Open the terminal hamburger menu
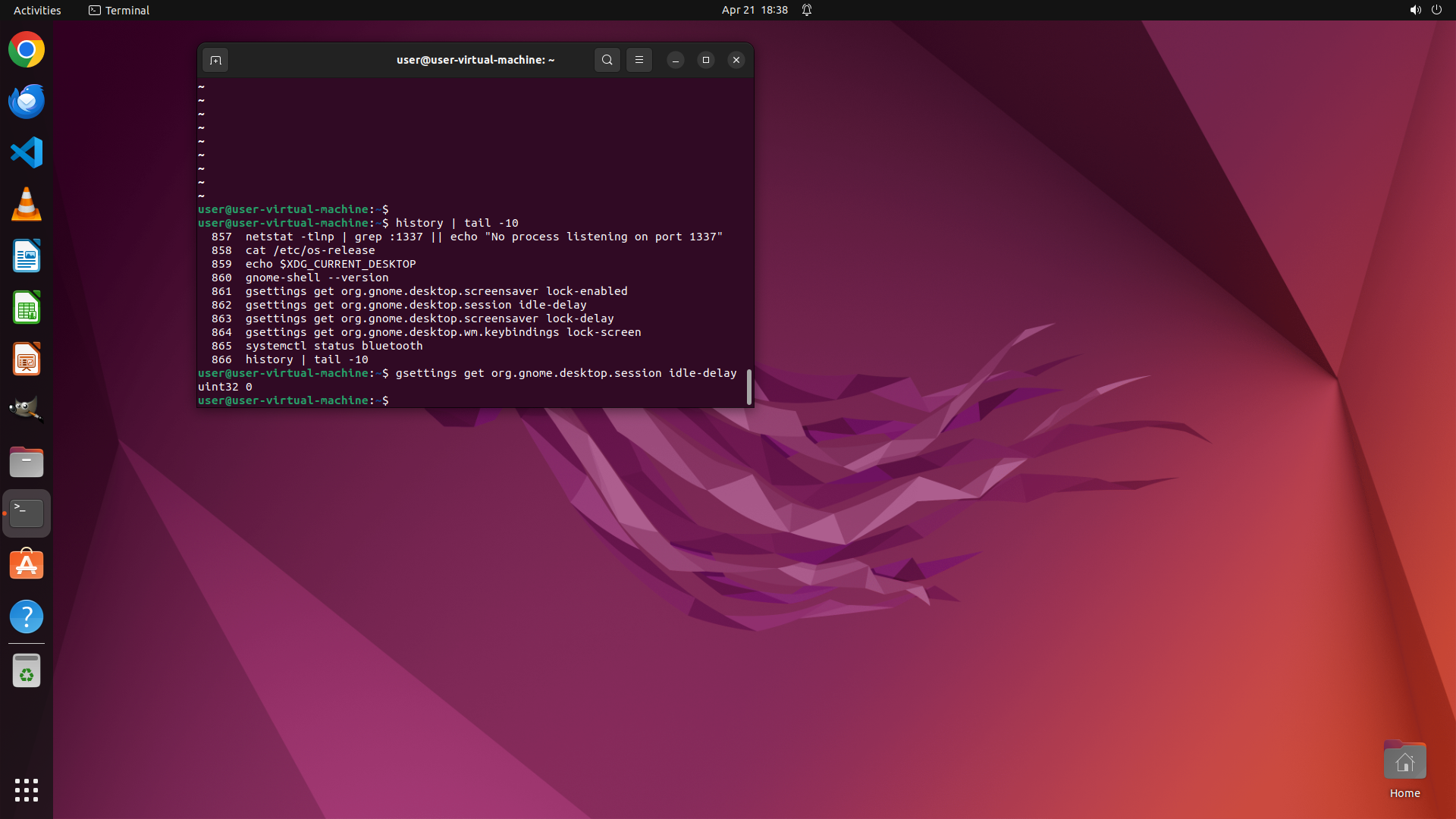 tap(639, 60)
